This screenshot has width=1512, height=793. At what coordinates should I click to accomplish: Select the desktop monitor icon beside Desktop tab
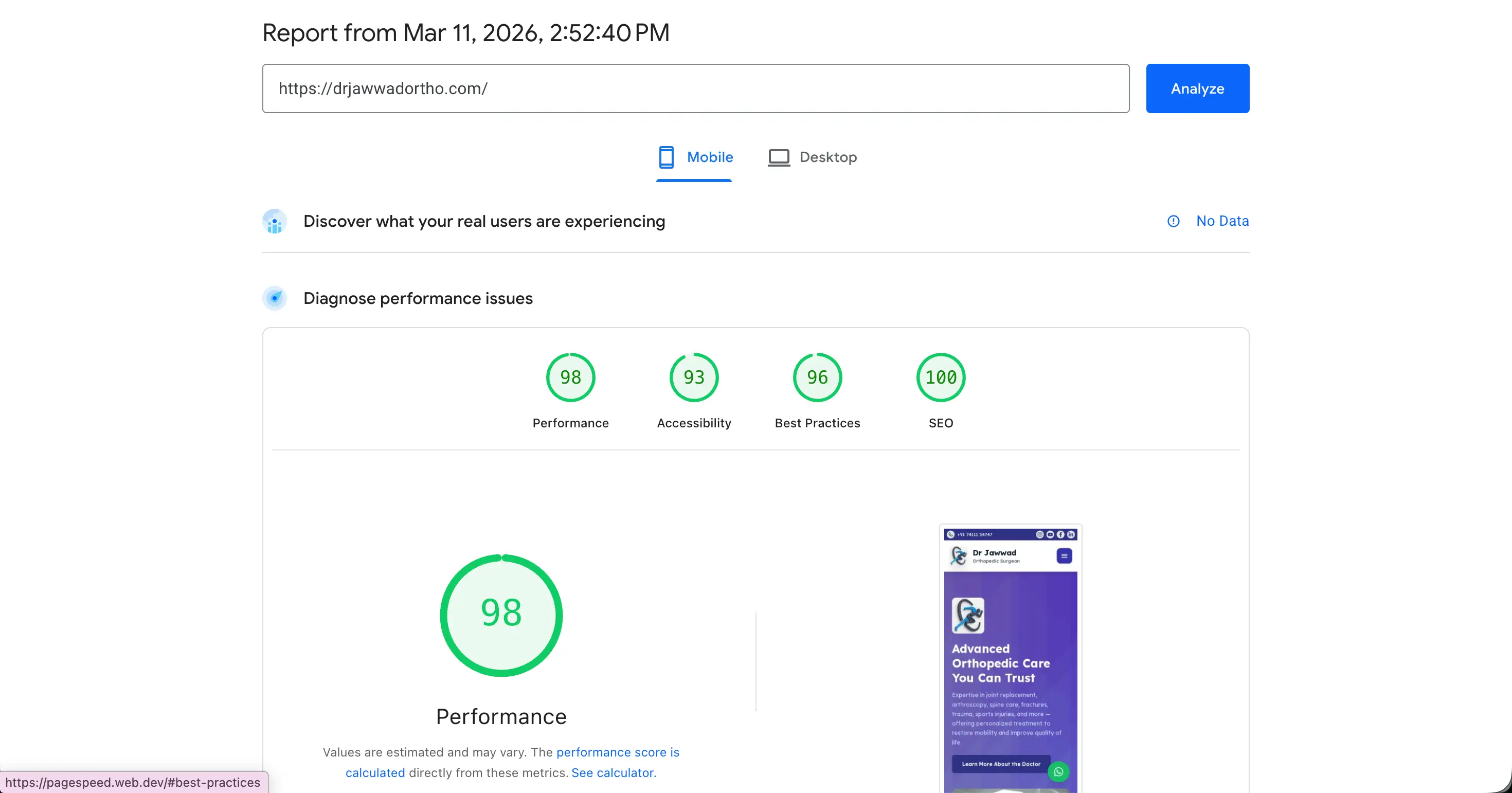coord(778,157)
